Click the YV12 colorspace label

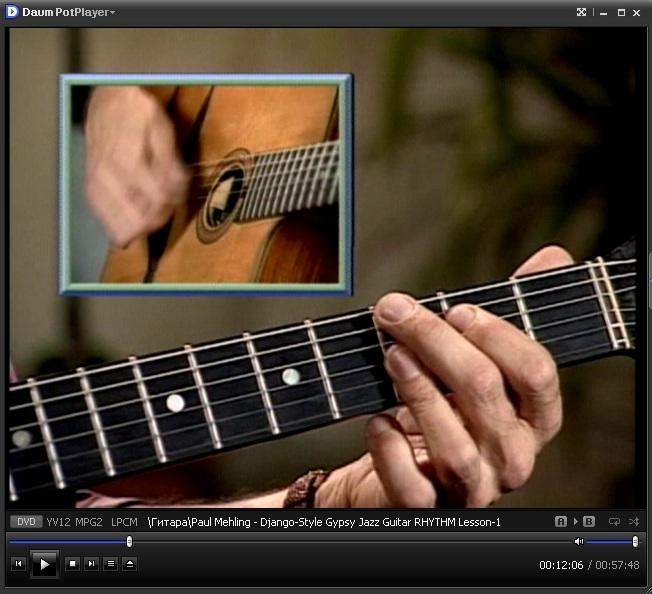coord(58,522)
